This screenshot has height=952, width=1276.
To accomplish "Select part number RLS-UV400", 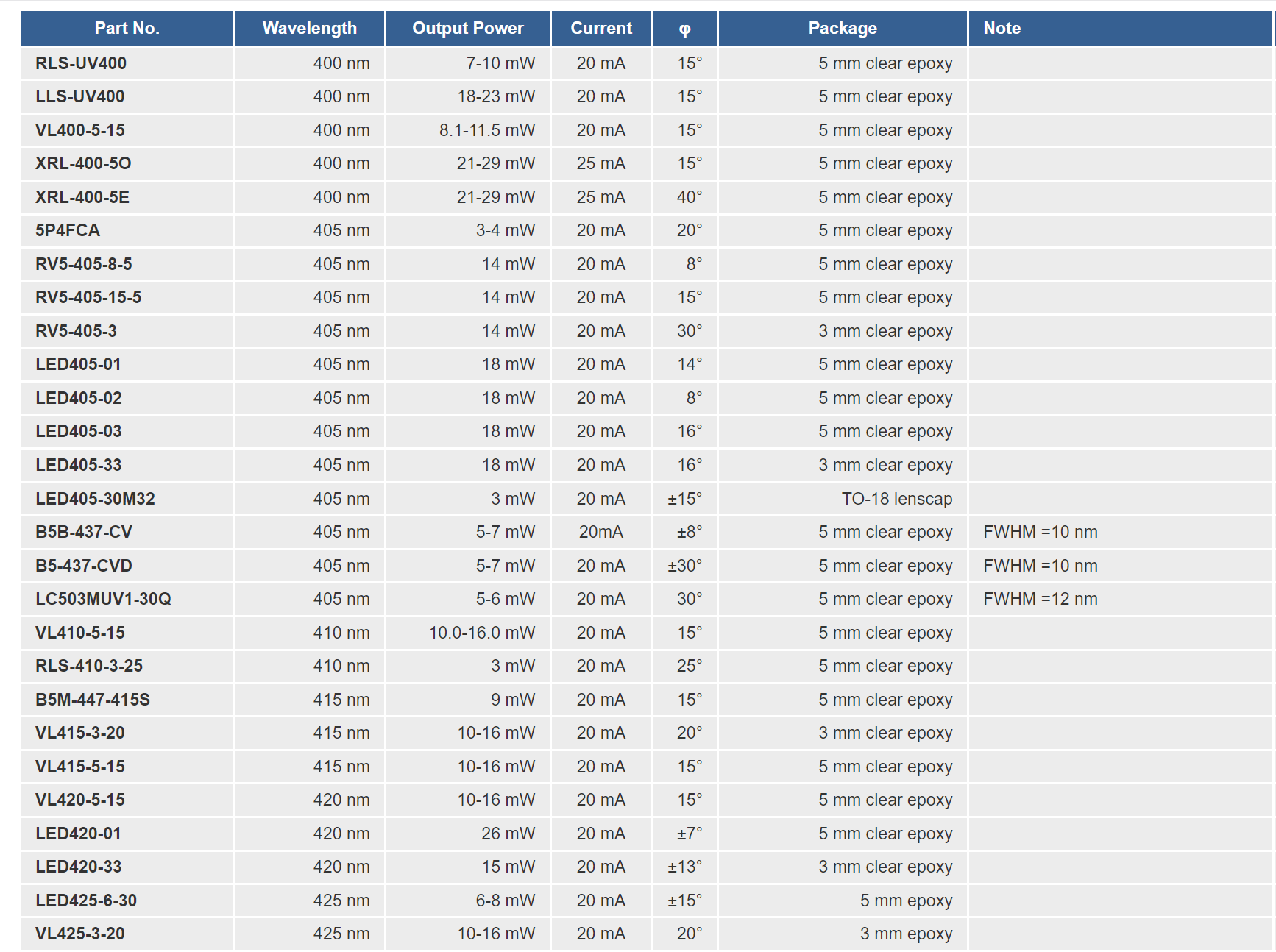I will click(81, 63).
